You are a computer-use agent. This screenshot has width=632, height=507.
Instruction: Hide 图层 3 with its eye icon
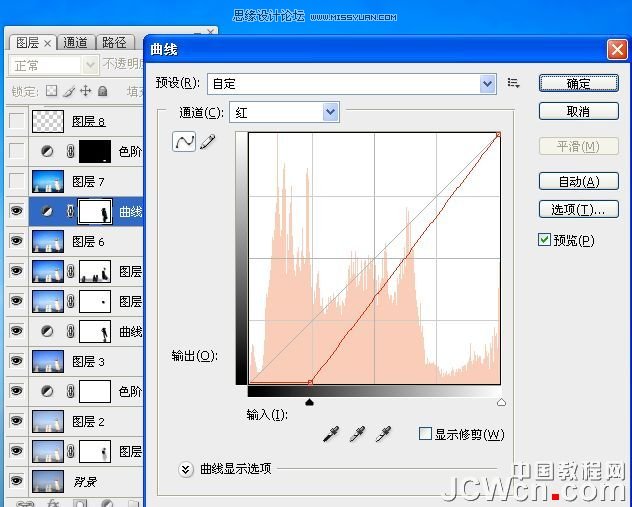pos(17,360)
